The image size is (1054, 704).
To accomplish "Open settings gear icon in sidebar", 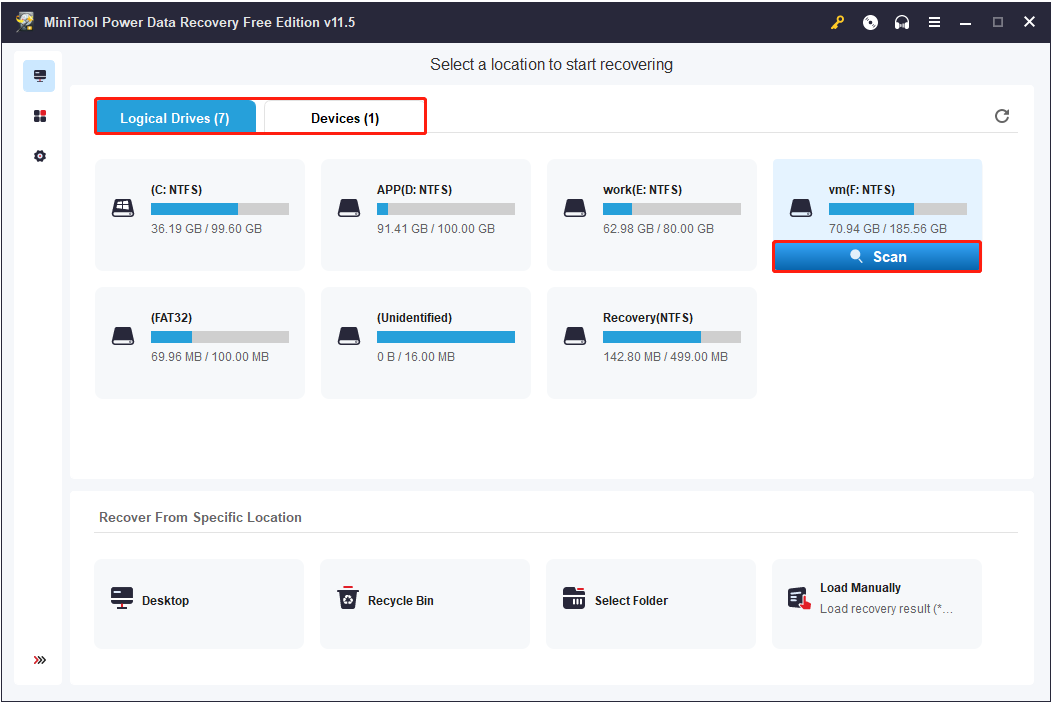I will pyautogui.click(x=40, y=156).
